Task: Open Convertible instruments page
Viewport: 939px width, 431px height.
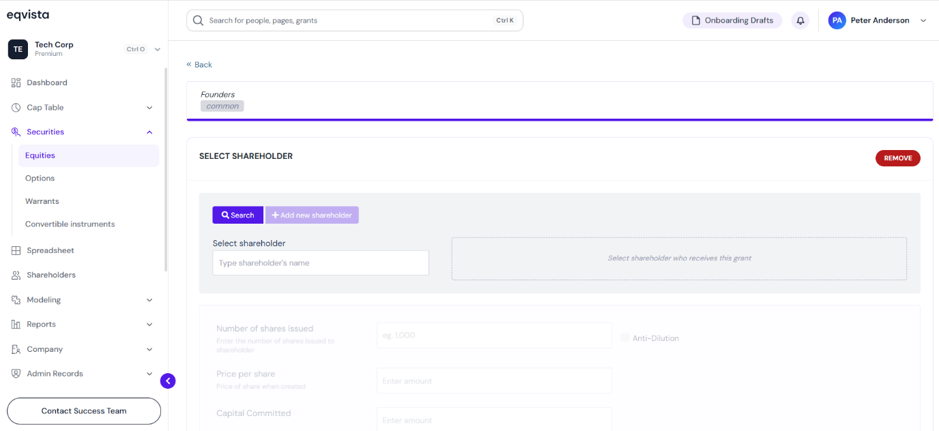Action: coord(70,224)
